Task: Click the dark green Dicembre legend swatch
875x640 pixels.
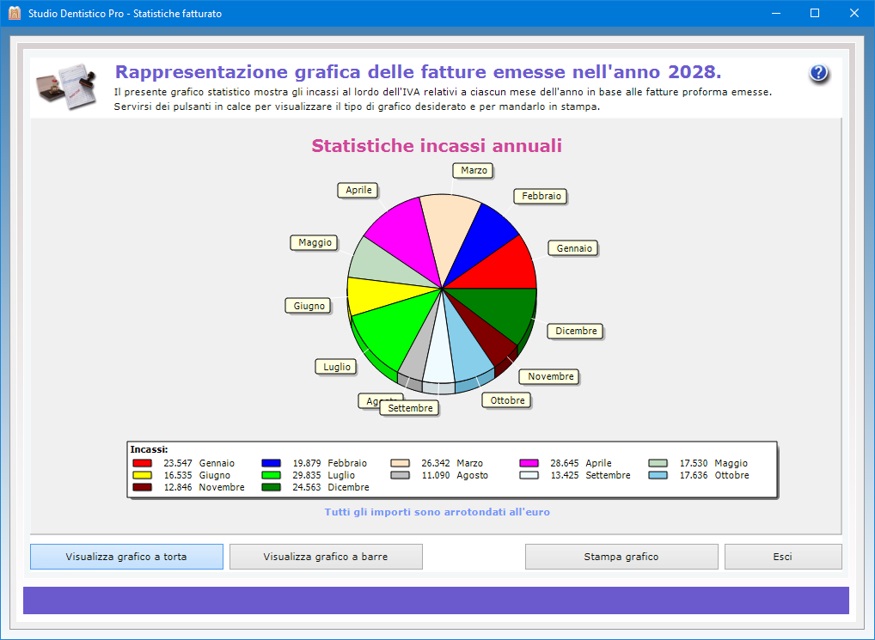Action: (x=271, y=487)
